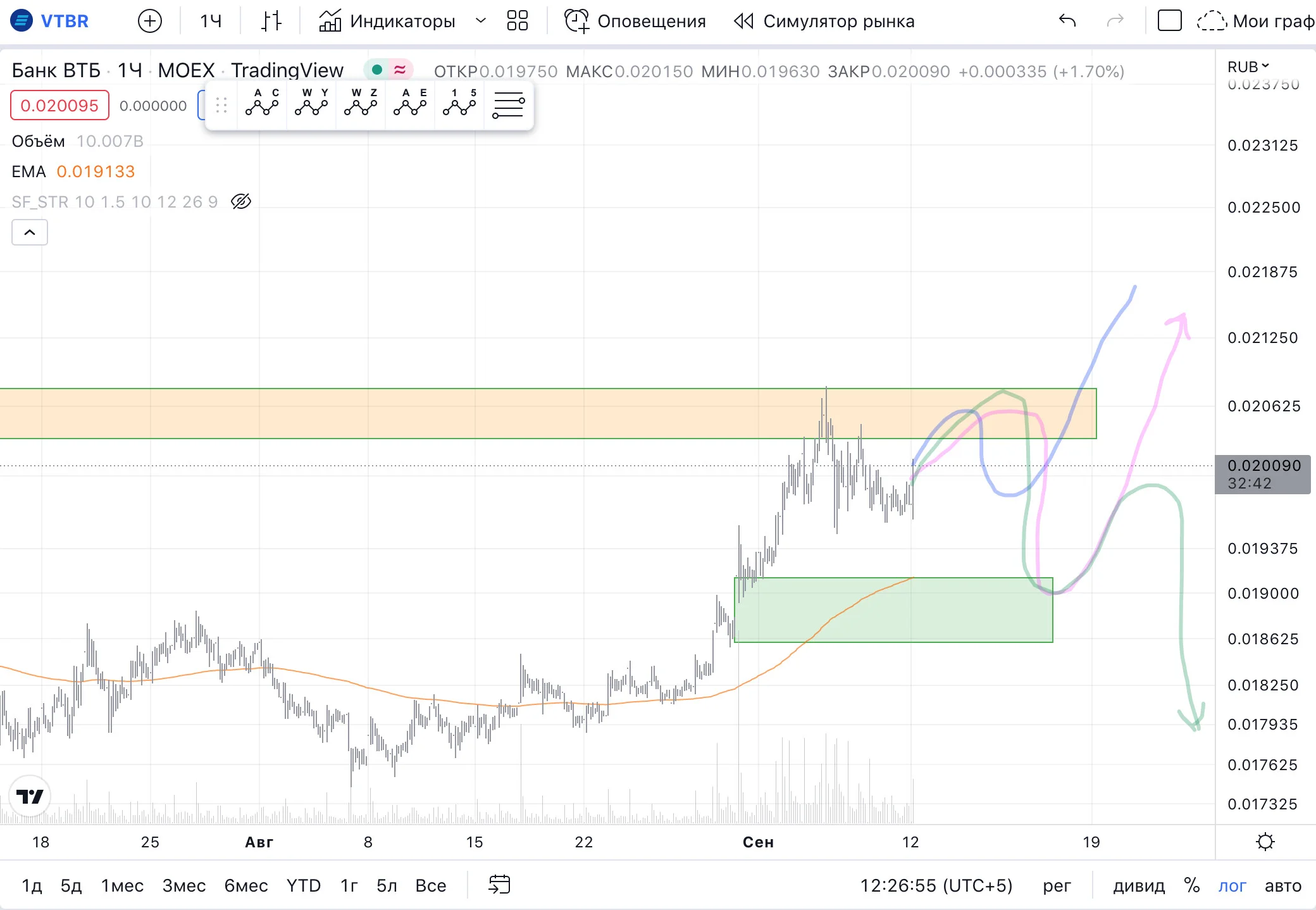
Task: Redo chart action arrow
Action: [x=1115, y=21]
